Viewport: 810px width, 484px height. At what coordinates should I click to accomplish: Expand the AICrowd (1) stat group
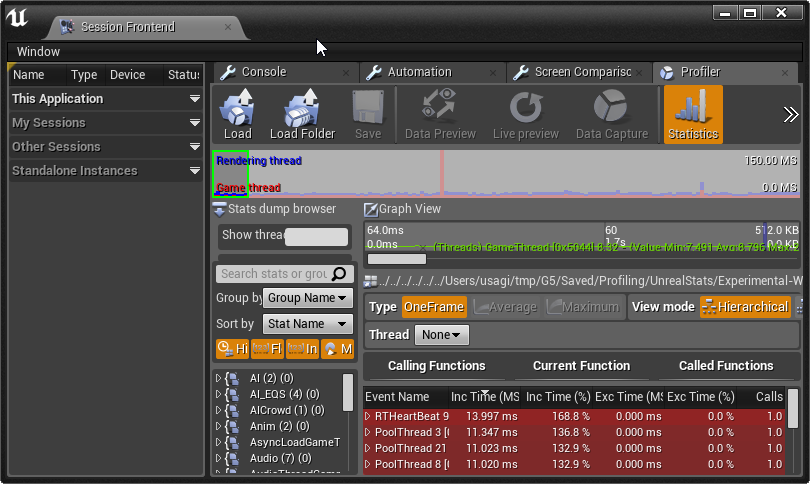click(x=219, y=410)
